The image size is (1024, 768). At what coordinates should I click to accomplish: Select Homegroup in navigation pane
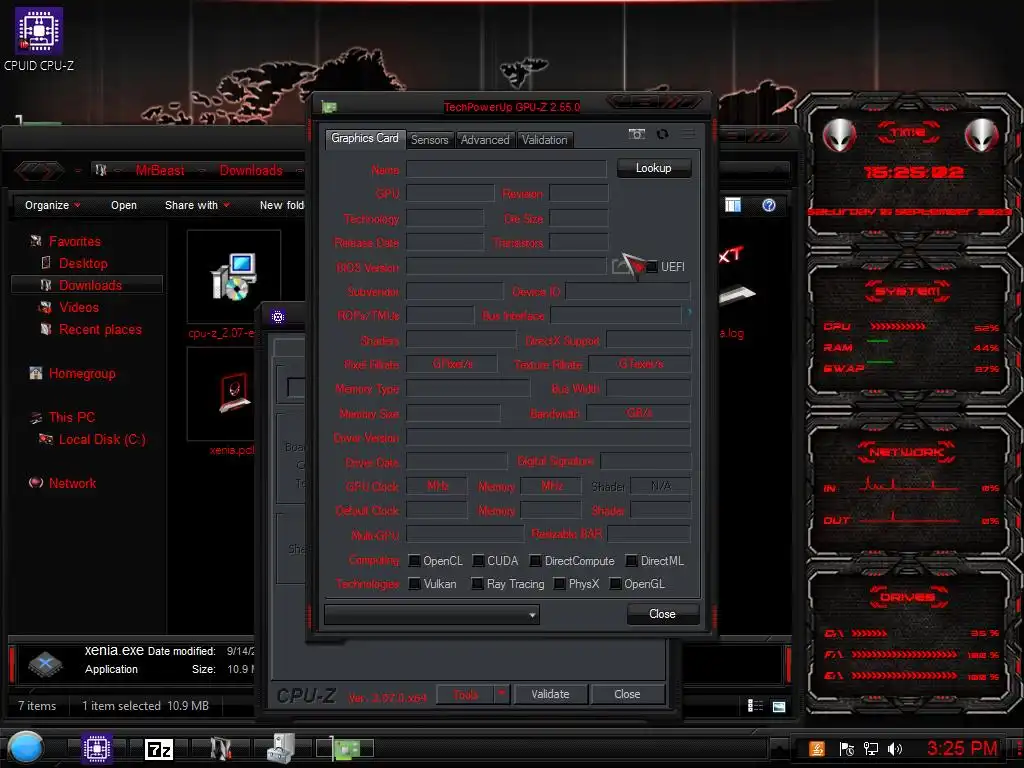82,374
